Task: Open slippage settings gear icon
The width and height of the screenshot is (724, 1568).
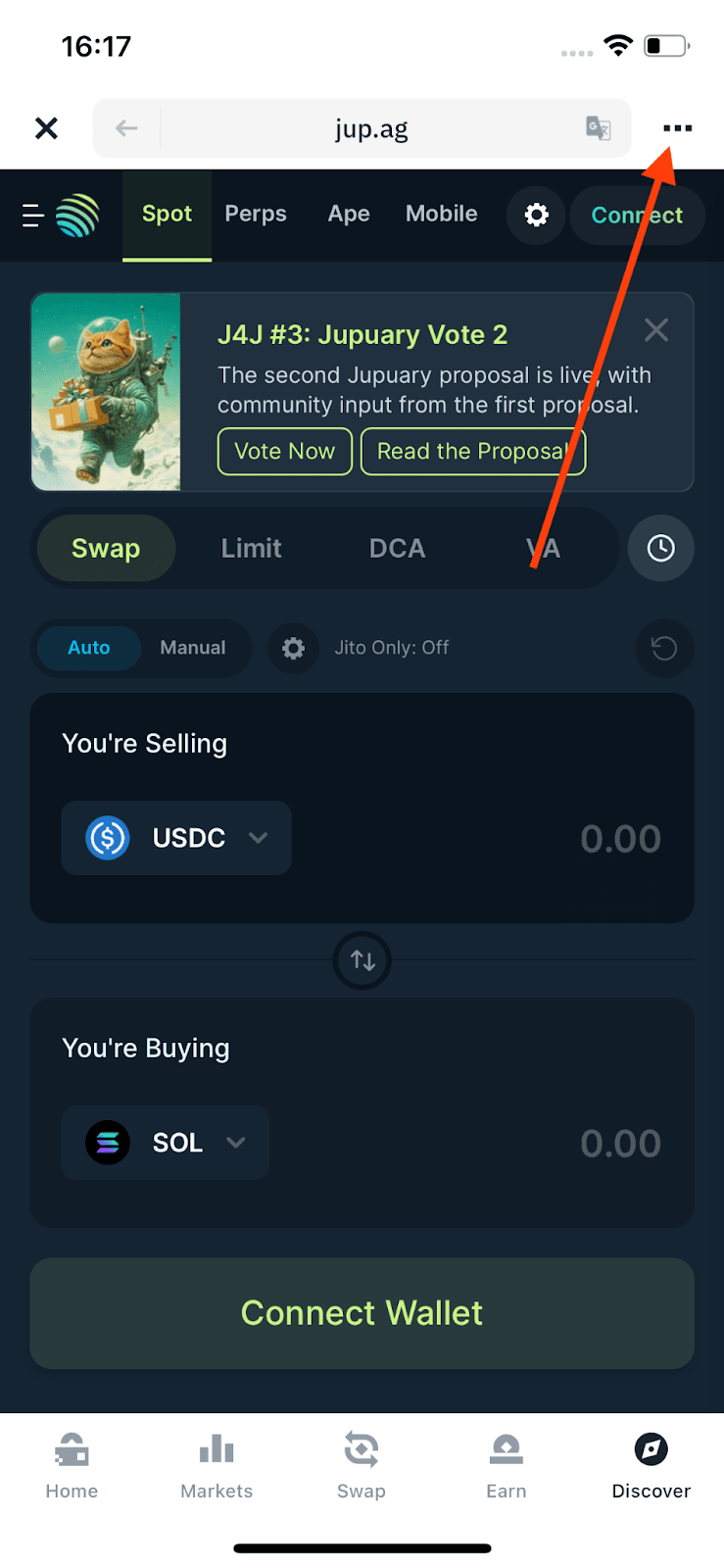Action: click(293, 648)
